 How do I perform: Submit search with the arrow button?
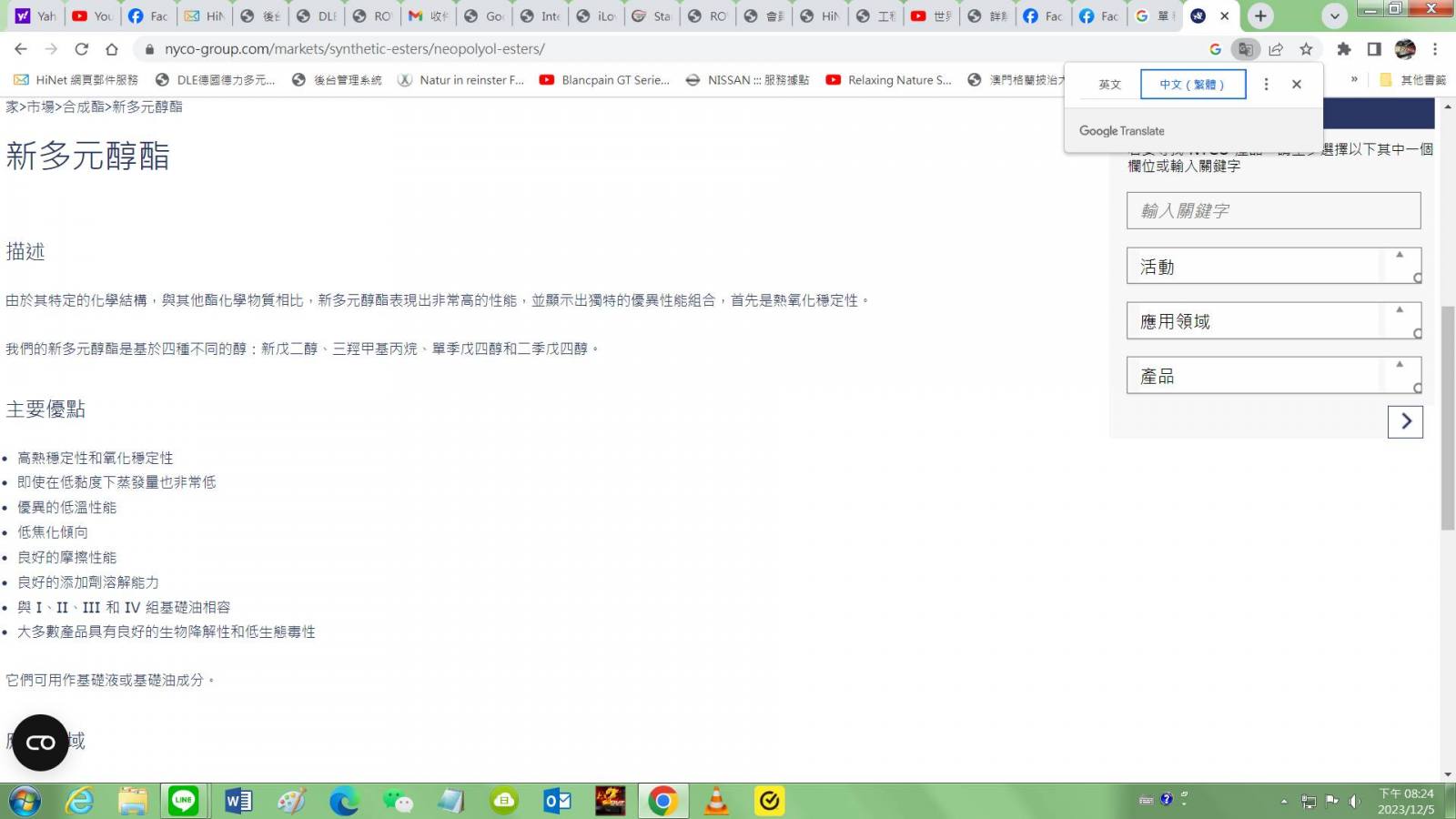[x=1405, y=421]
